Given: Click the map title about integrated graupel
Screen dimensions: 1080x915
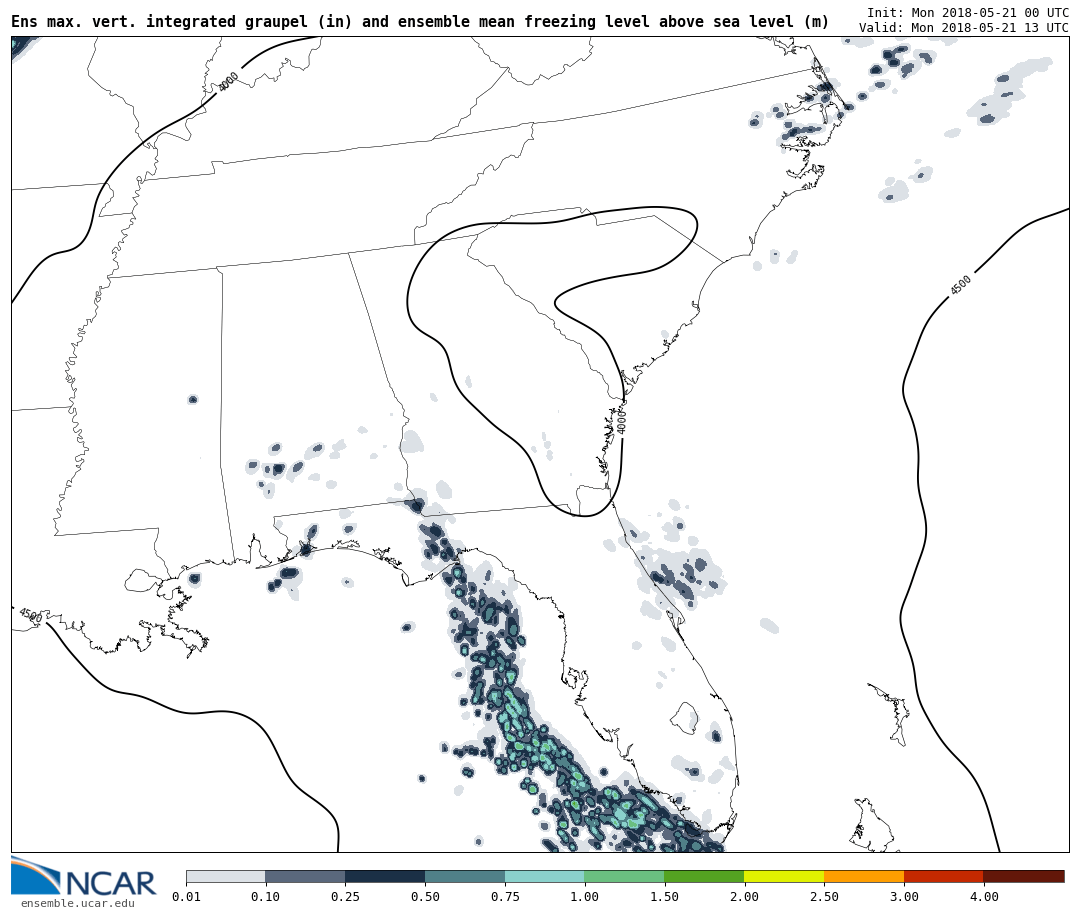Looking at the screenshot, I should 420,22.
